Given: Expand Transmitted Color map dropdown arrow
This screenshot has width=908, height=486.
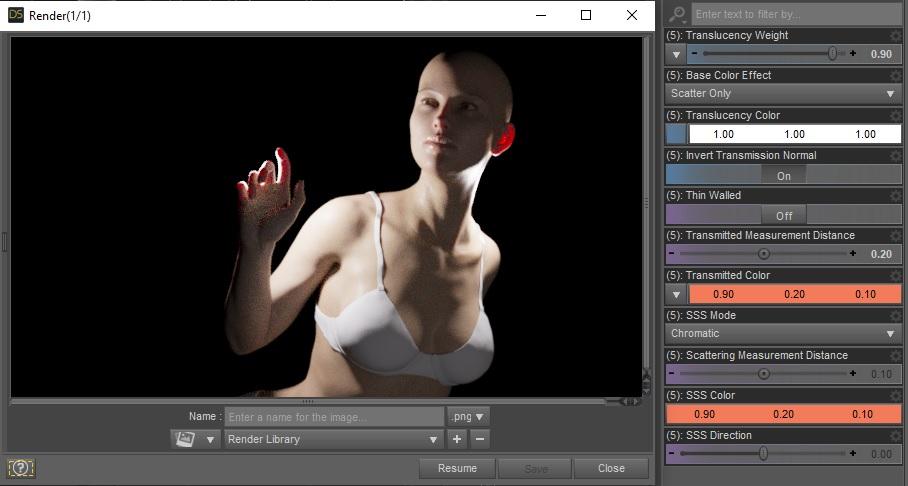Looking at the screenshot, I should [x=676, y=295].
